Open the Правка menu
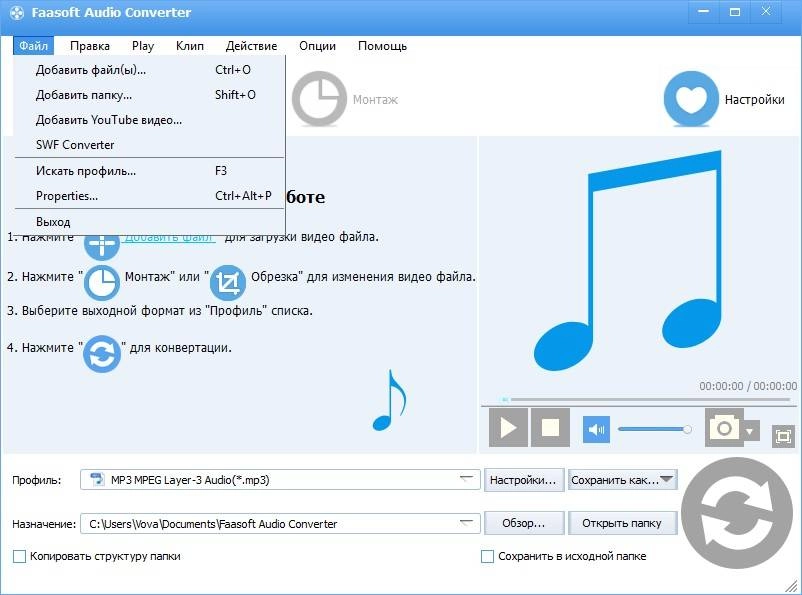Screen dimensions: 802x595 (90, 46)
